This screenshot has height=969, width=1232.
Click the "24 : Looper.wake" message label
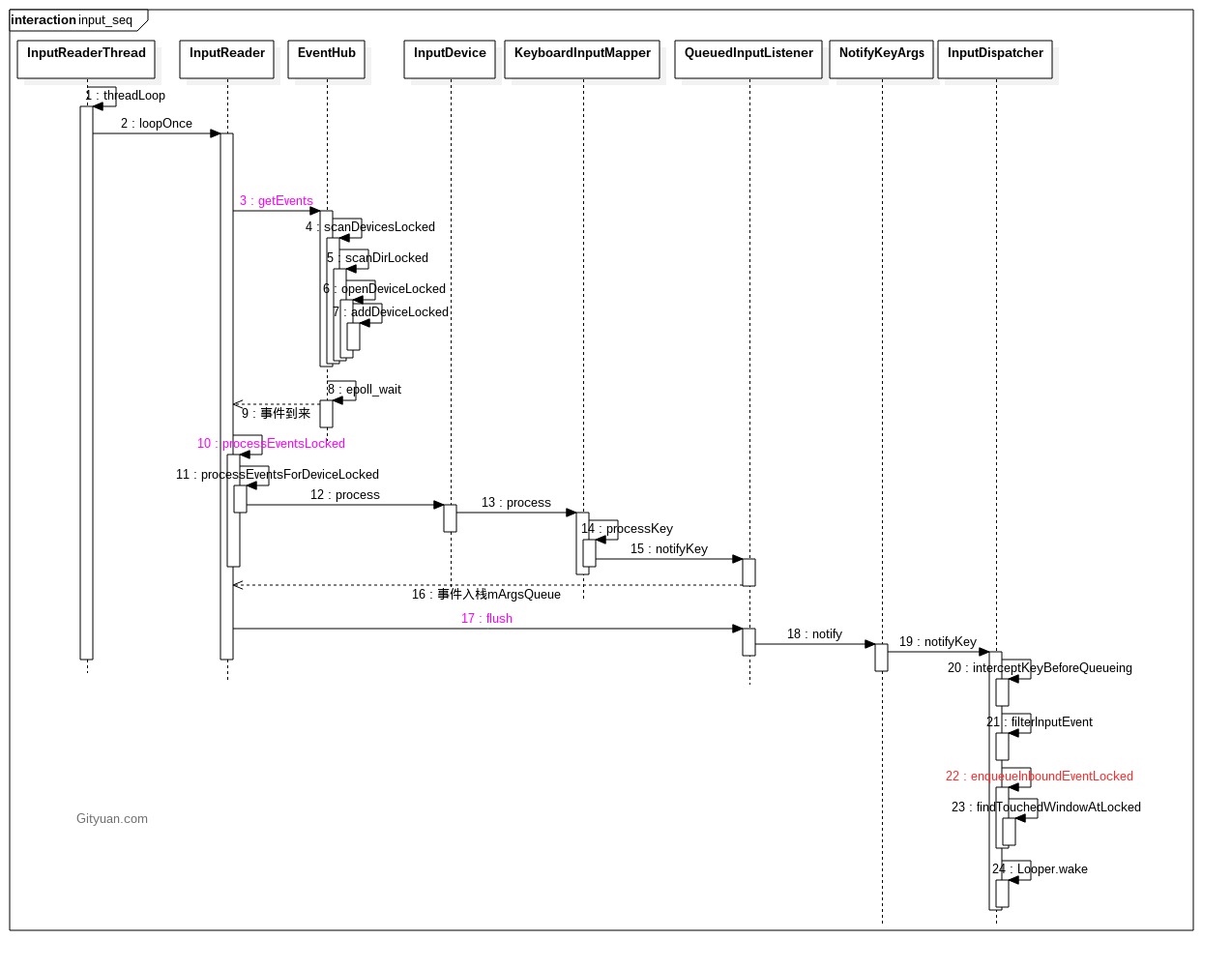coord(1040,869)
